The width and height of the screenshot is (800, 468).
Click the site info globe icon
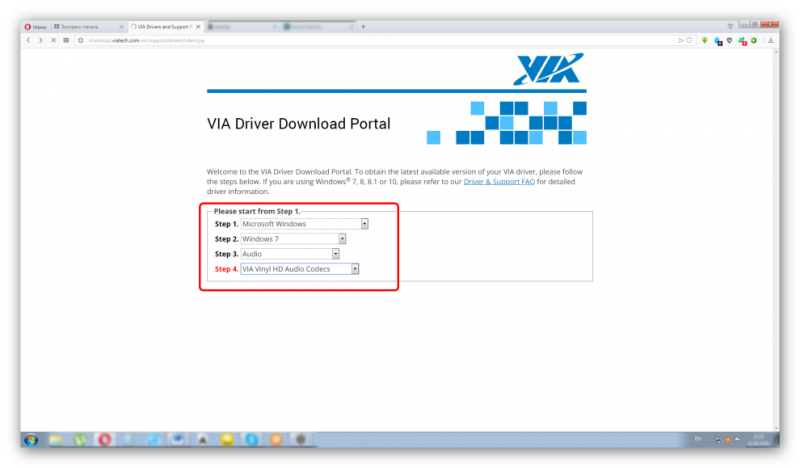[81, 40]
